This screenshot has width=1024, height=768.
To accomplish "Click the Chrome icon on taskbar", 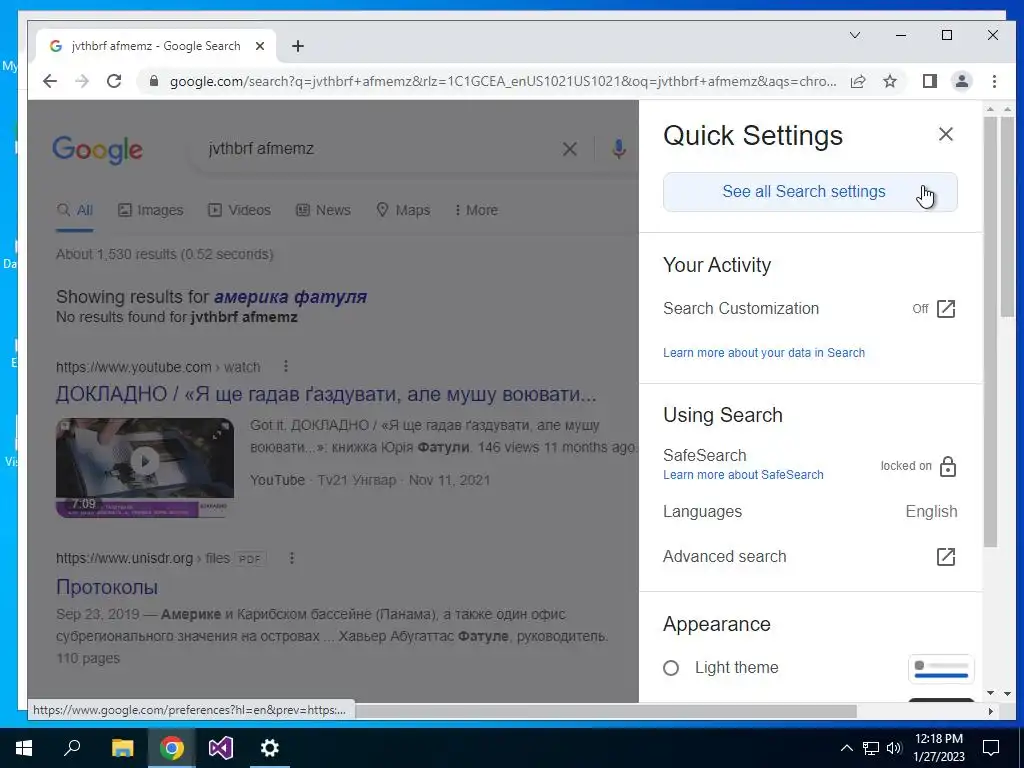I will tap(171, 748).
